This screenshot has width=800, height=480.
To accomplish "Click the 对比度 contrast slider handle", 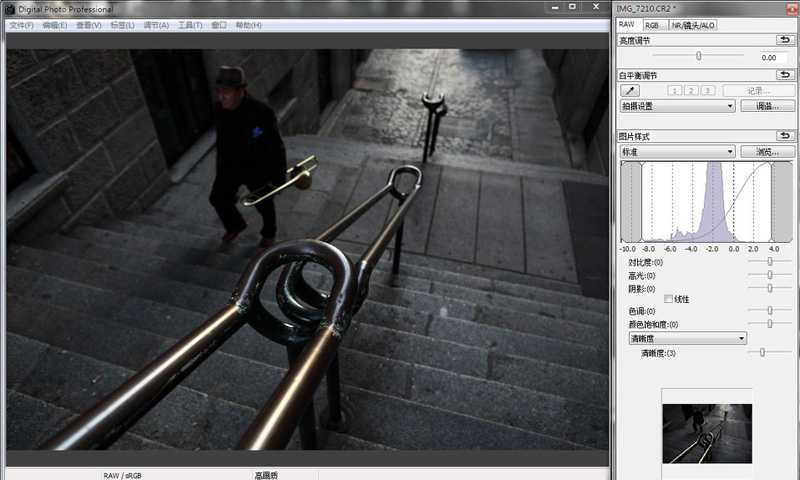I will click(770, 261).
